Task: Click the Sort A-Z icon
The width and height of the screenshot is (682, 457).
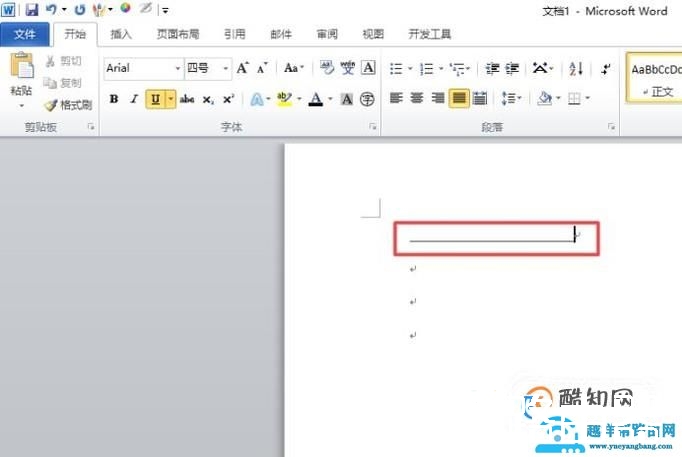Action: point(576,68)
